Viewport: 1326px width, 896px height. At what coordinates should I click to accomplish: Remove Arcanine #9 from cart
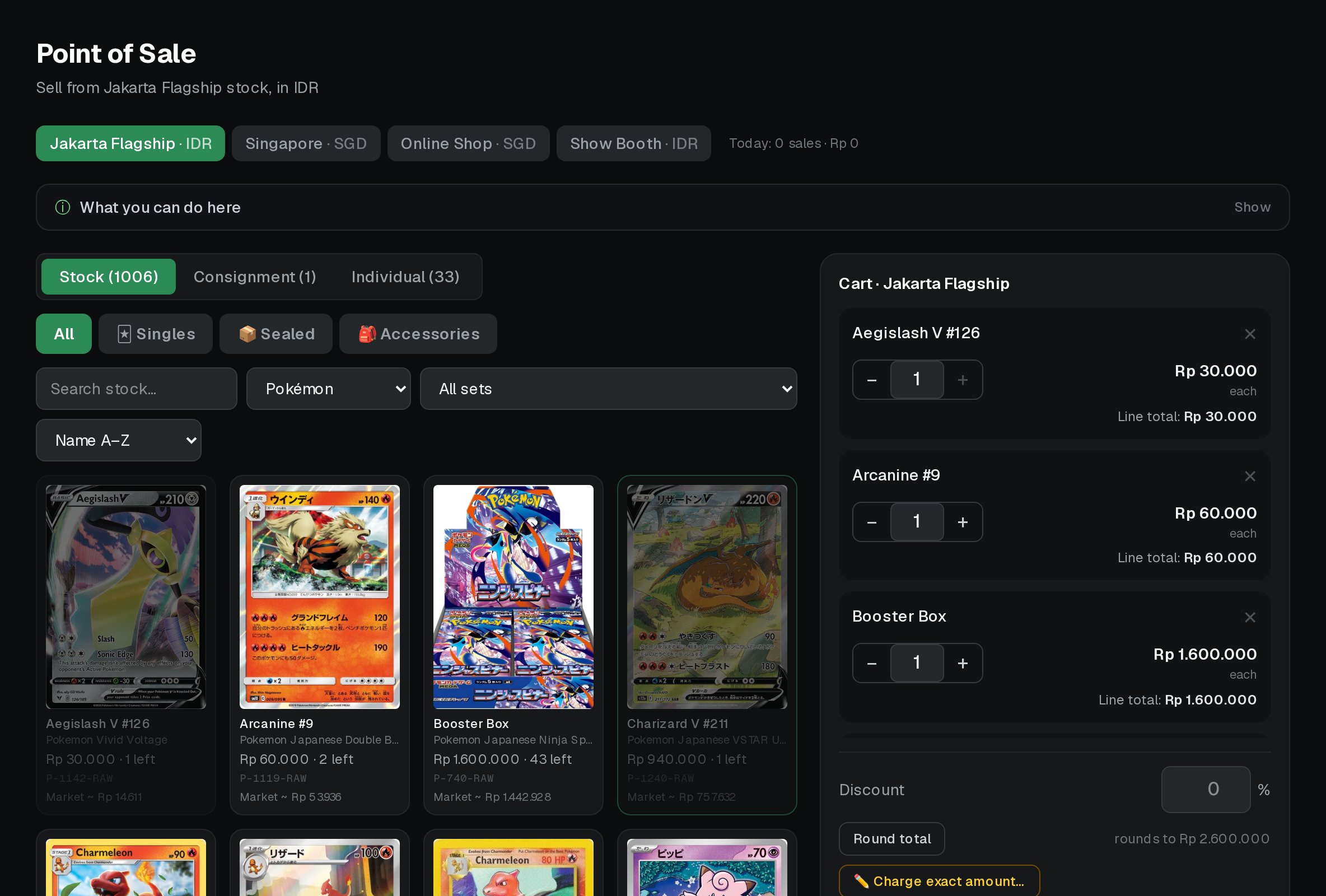tap(1249, 476)
